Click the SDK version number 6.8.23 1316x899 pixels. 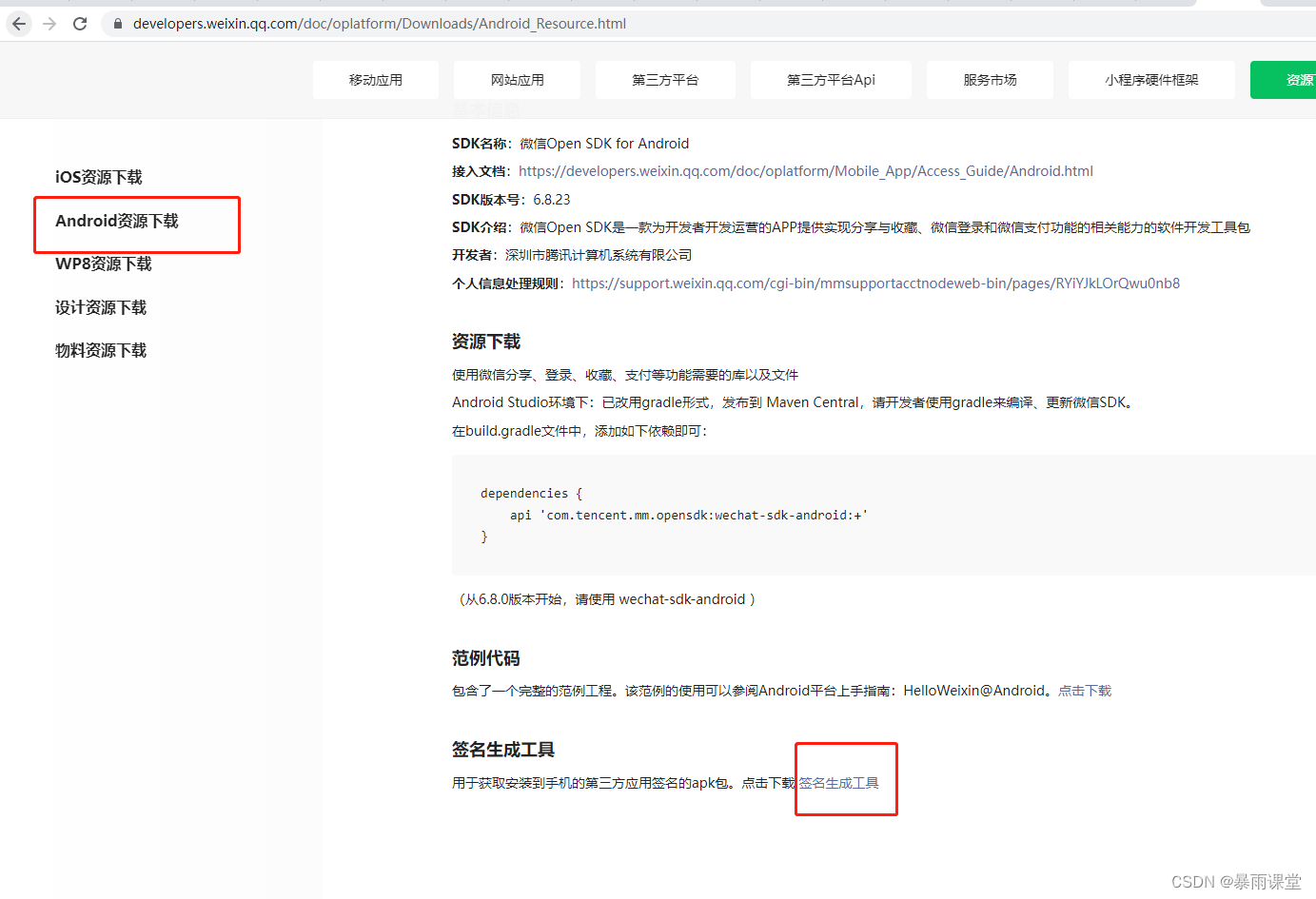point(552,200)
